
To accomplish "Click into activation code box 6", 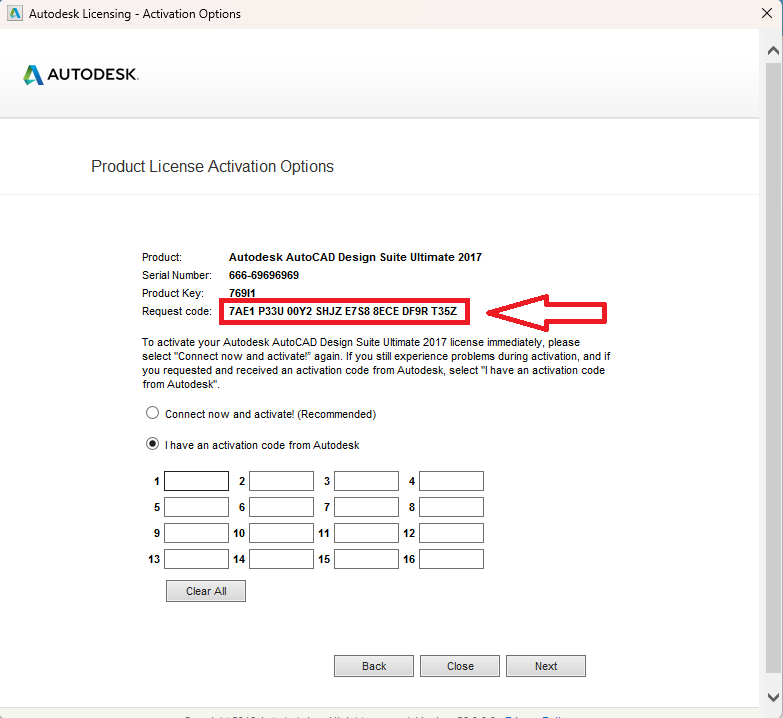I will click(x=282, y=507).
